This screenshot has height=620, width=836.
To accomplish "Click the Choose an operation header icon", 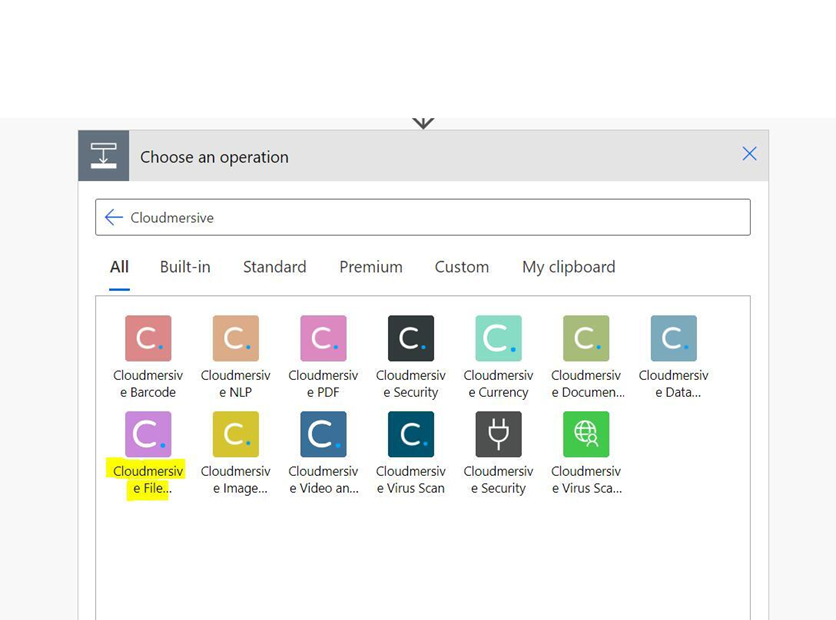I will 103,156.
